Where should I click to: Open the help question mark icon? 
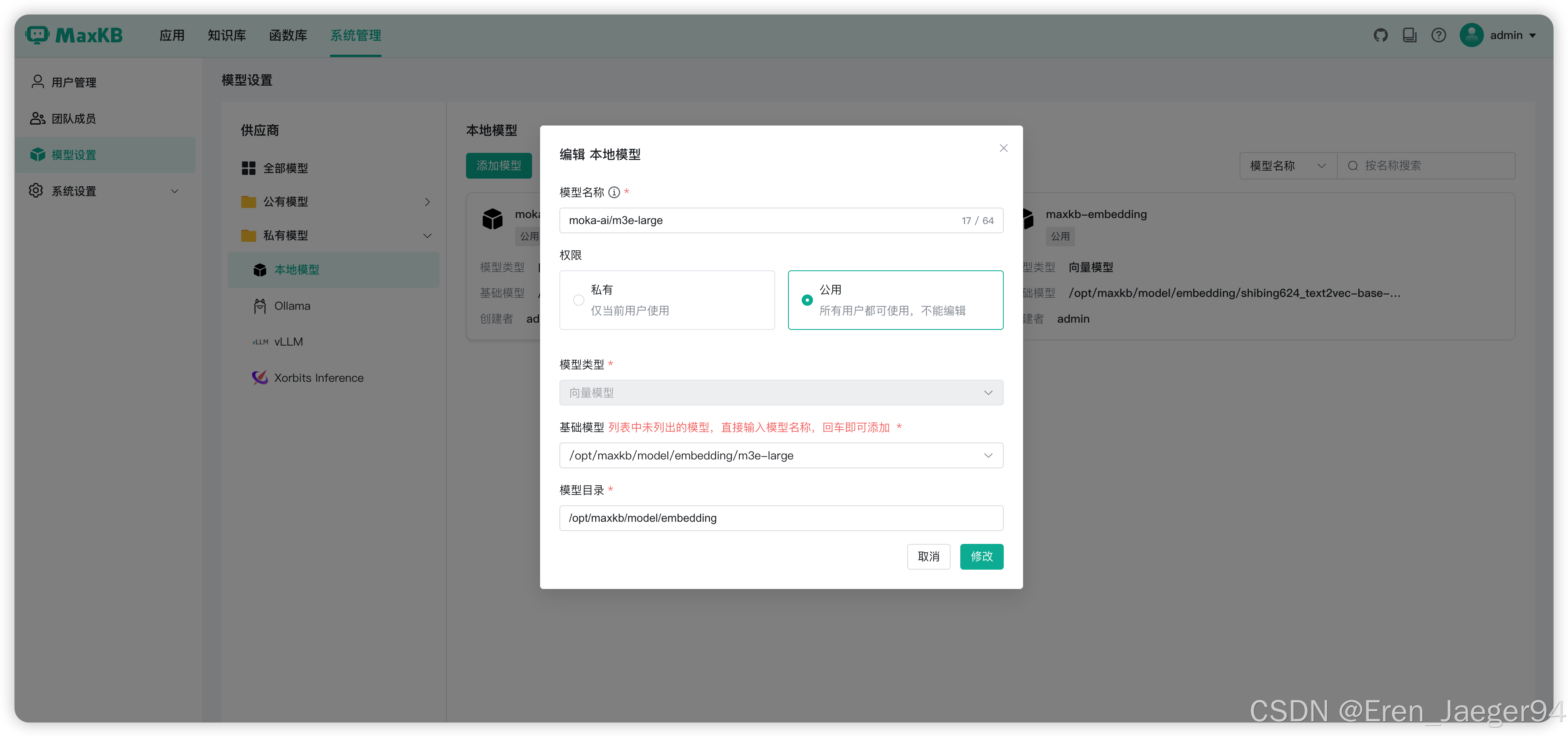(x=1438, y=35)
